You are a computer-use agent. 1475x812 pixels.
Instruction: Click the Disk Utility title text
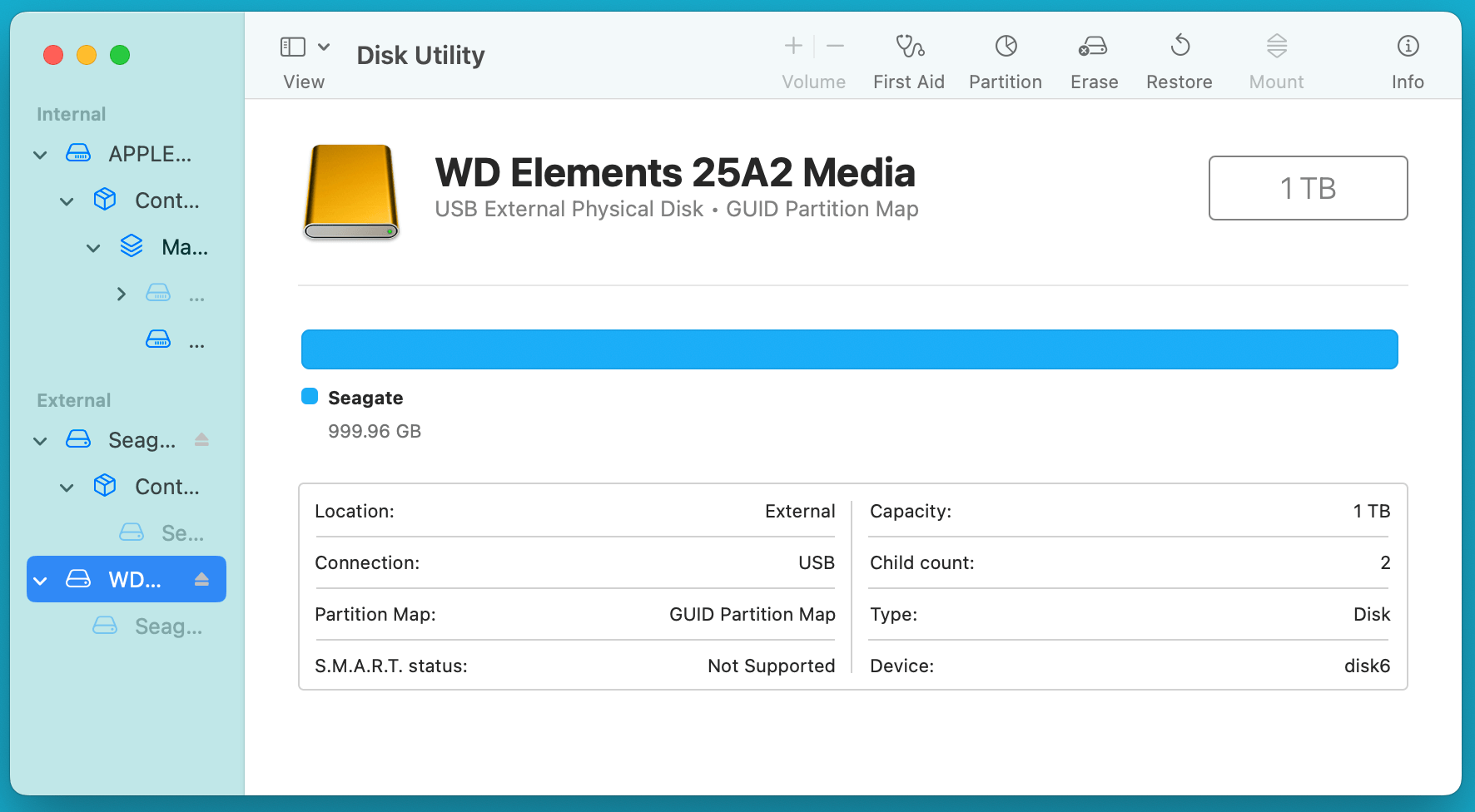420,55
